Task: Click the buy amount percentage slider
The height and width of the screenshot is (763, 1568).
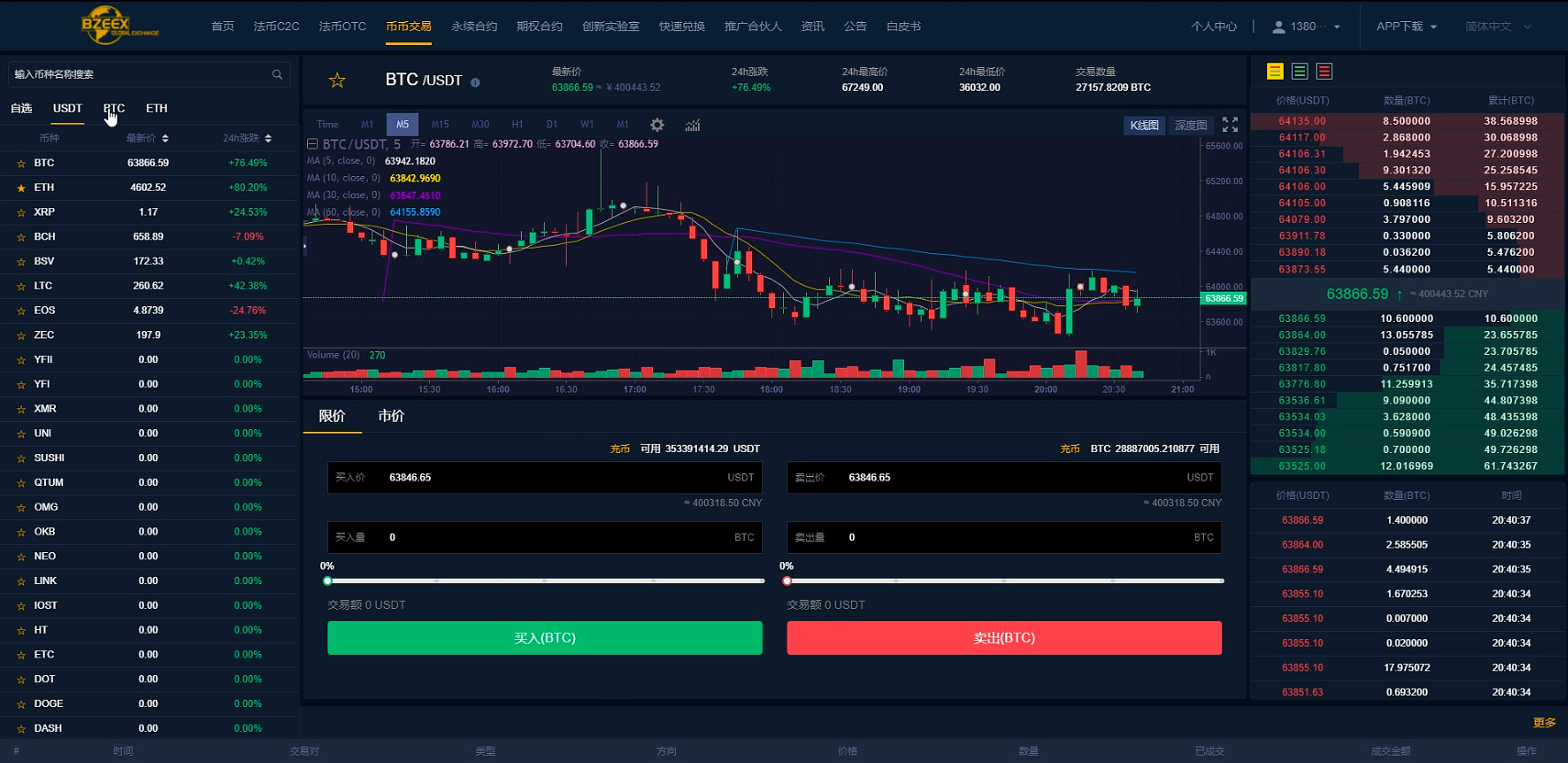Action: coord(545,581)
